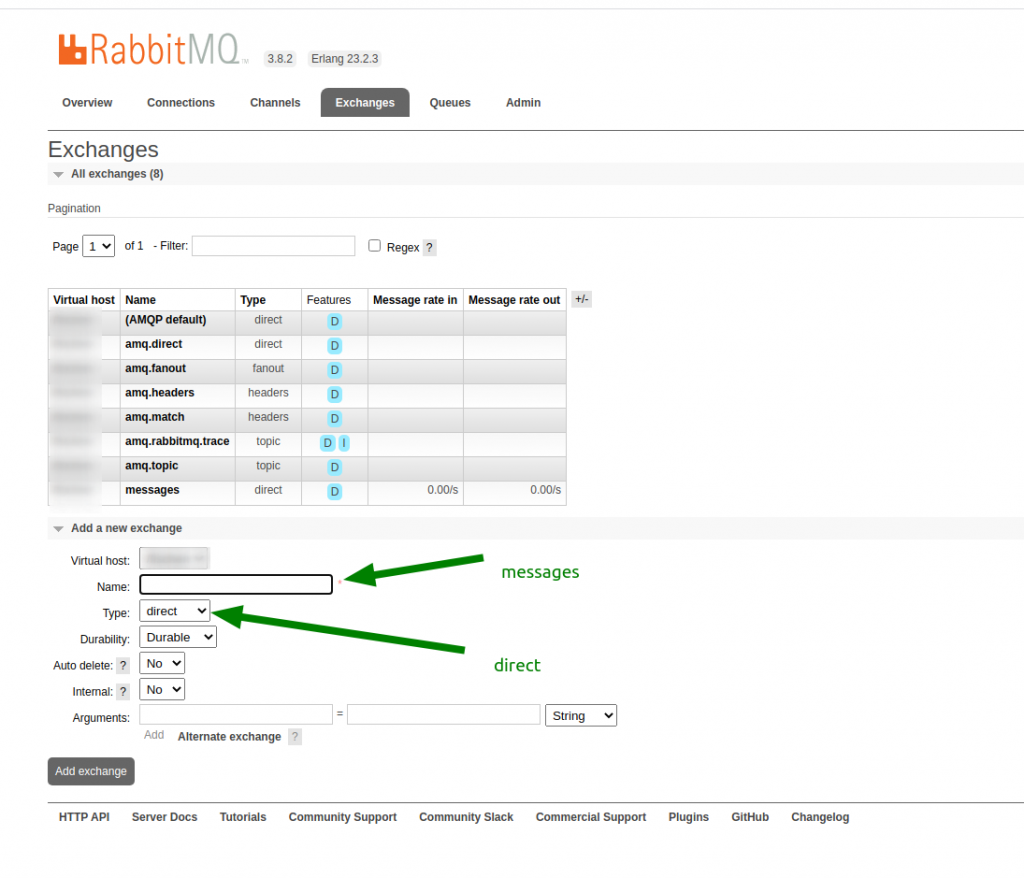Switch to the Overview tab
1024x878 pixels.
click(87, 103)
